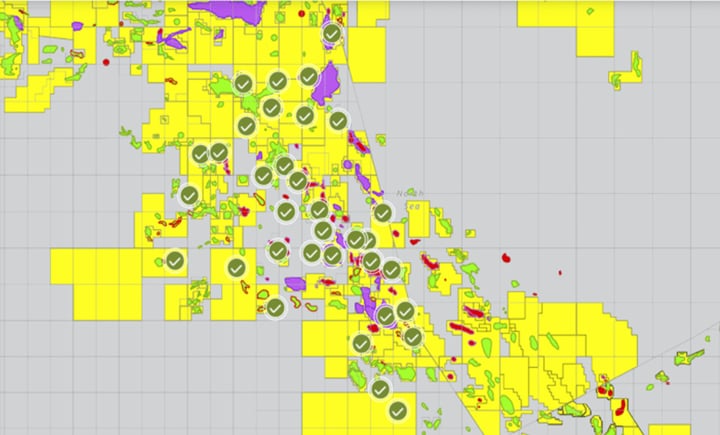Select the rightmost checkmark marker on the map
720x435 pixels.
tap(412, 337)
